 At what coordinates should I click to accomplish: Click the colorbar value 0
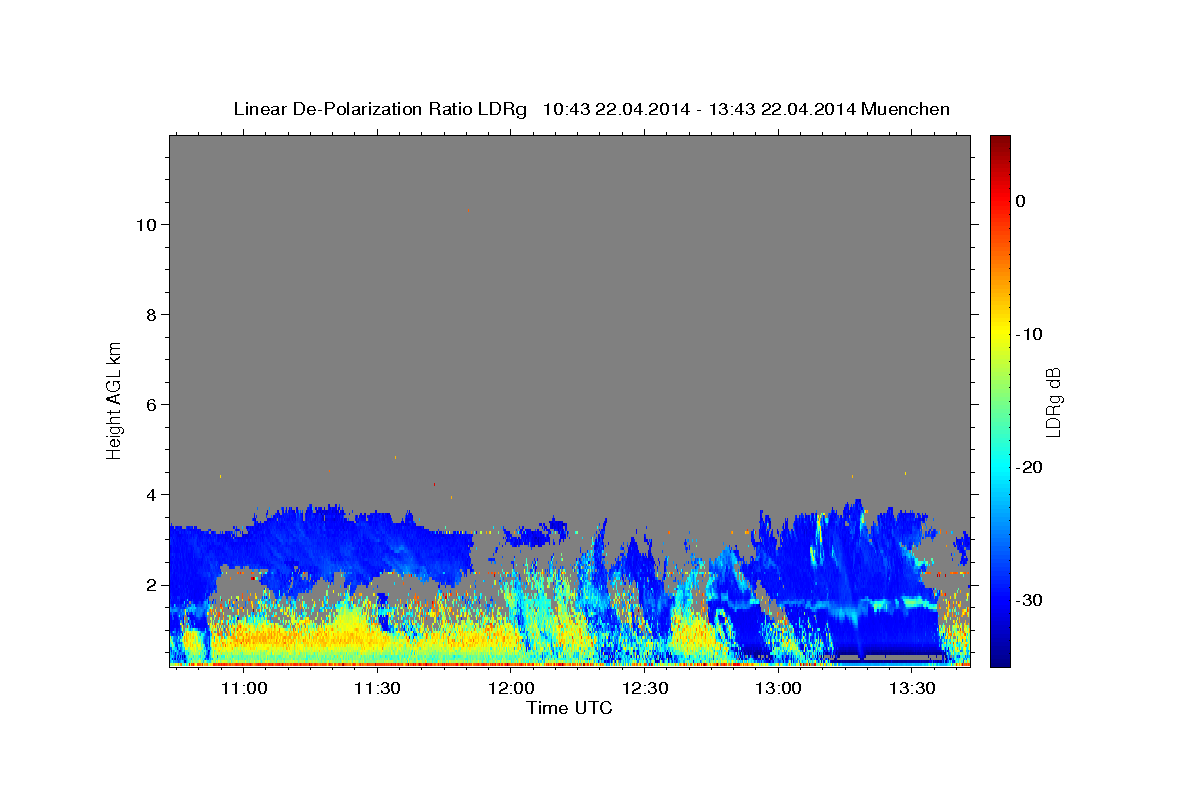coord(1021,201)
